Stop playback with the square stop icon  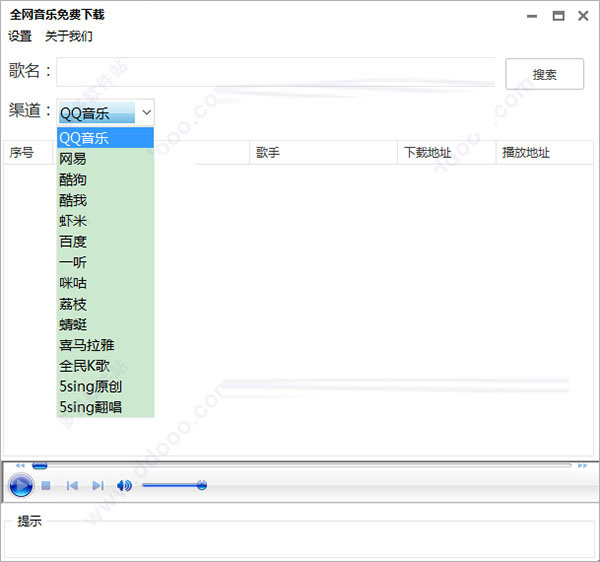(x=46, y=485)
